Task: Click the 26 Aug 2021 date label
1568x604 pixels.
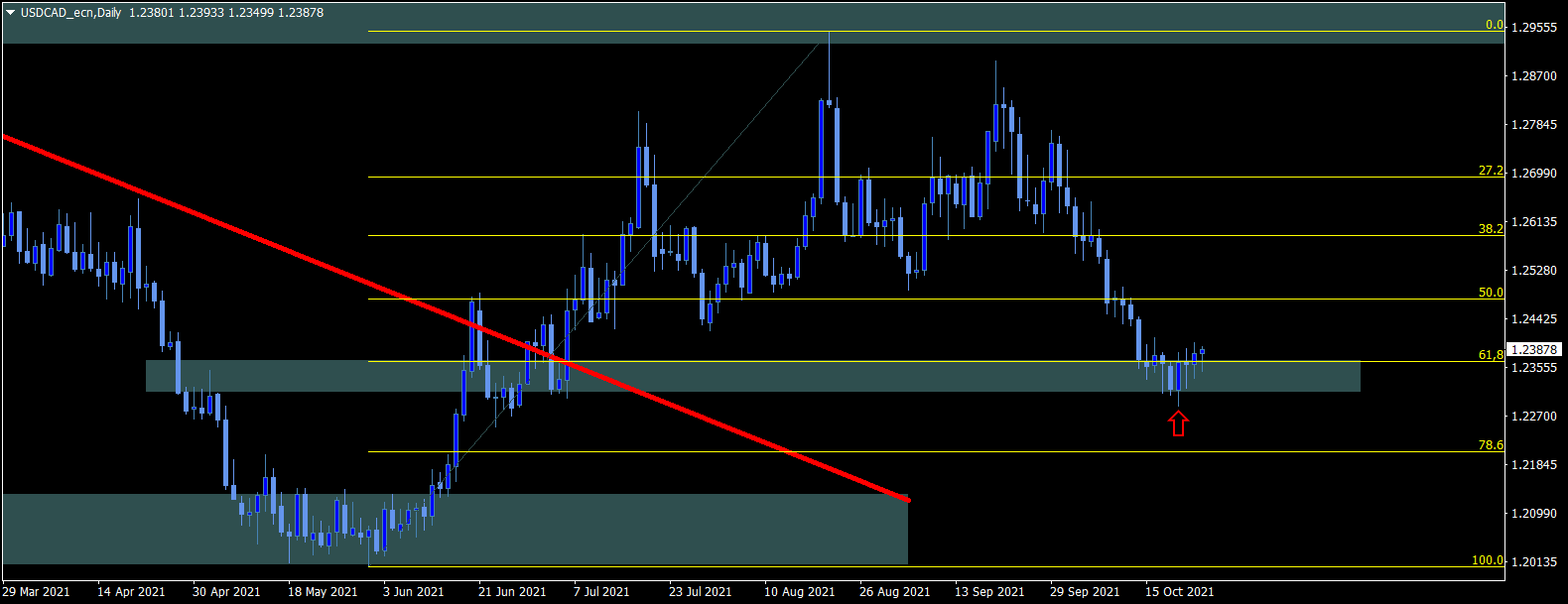Action: [x=895, y=592]
